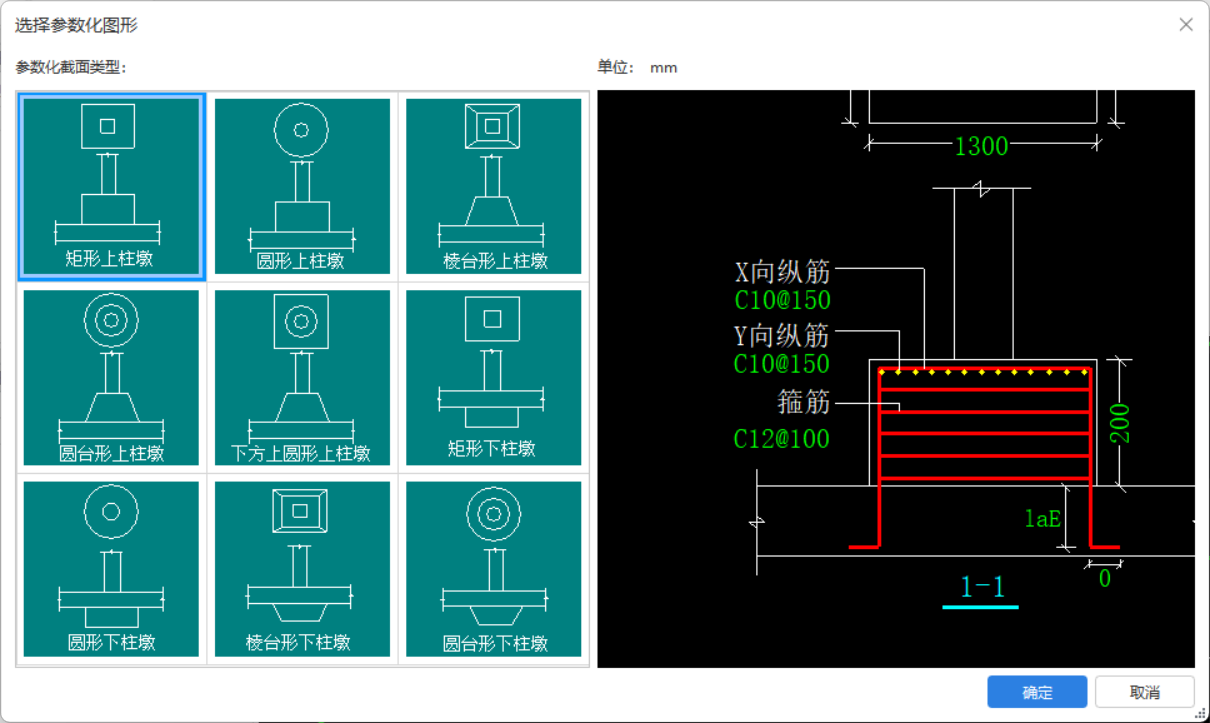Viewport: 1210px width, 723px height.
Task: Click the 参数化截面类型 heading
Action: (x=71, y=67)
